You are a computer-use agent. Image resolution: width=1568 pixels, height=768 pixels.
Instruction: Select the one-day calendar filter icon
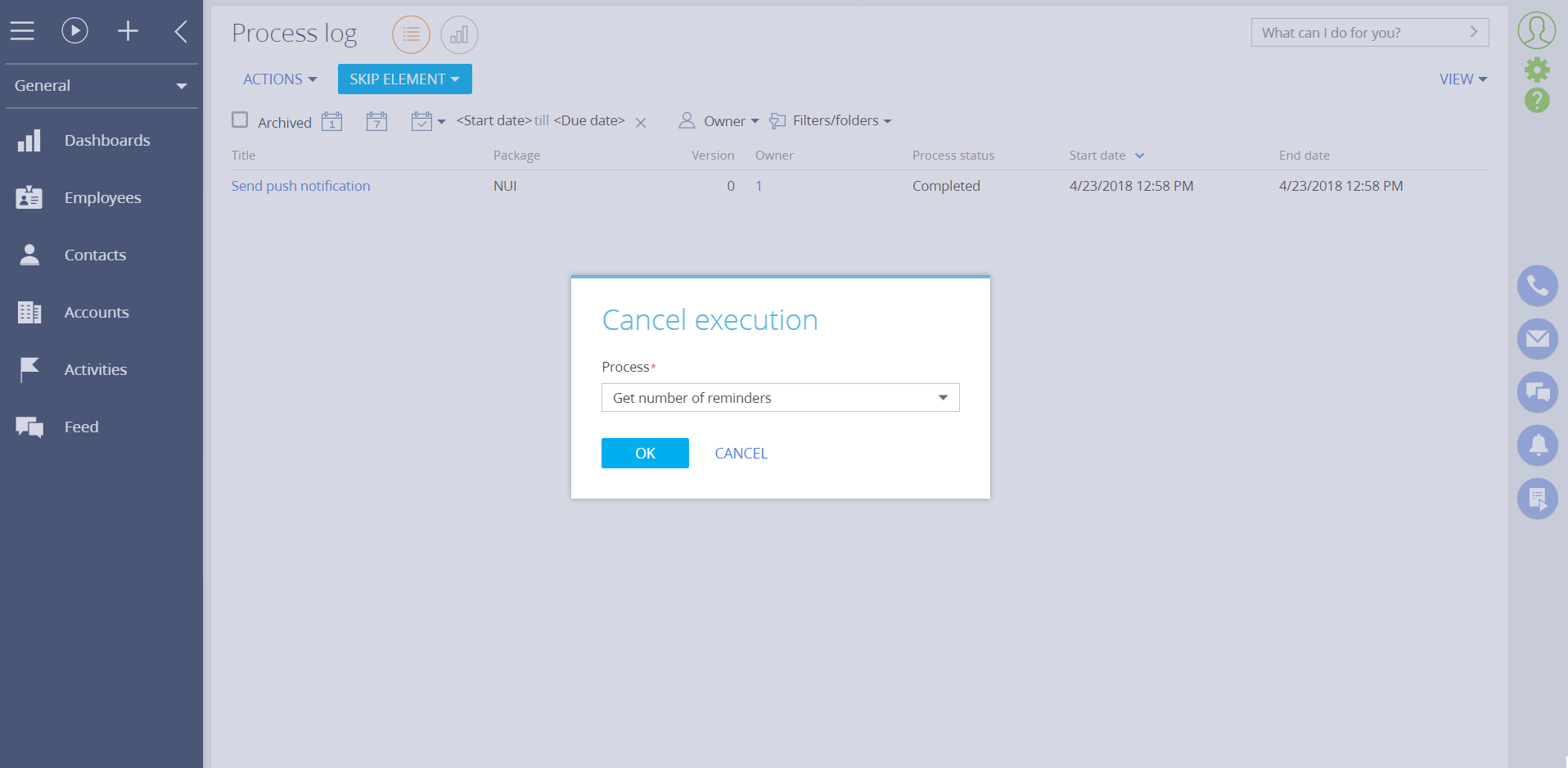tap(331, 120)
